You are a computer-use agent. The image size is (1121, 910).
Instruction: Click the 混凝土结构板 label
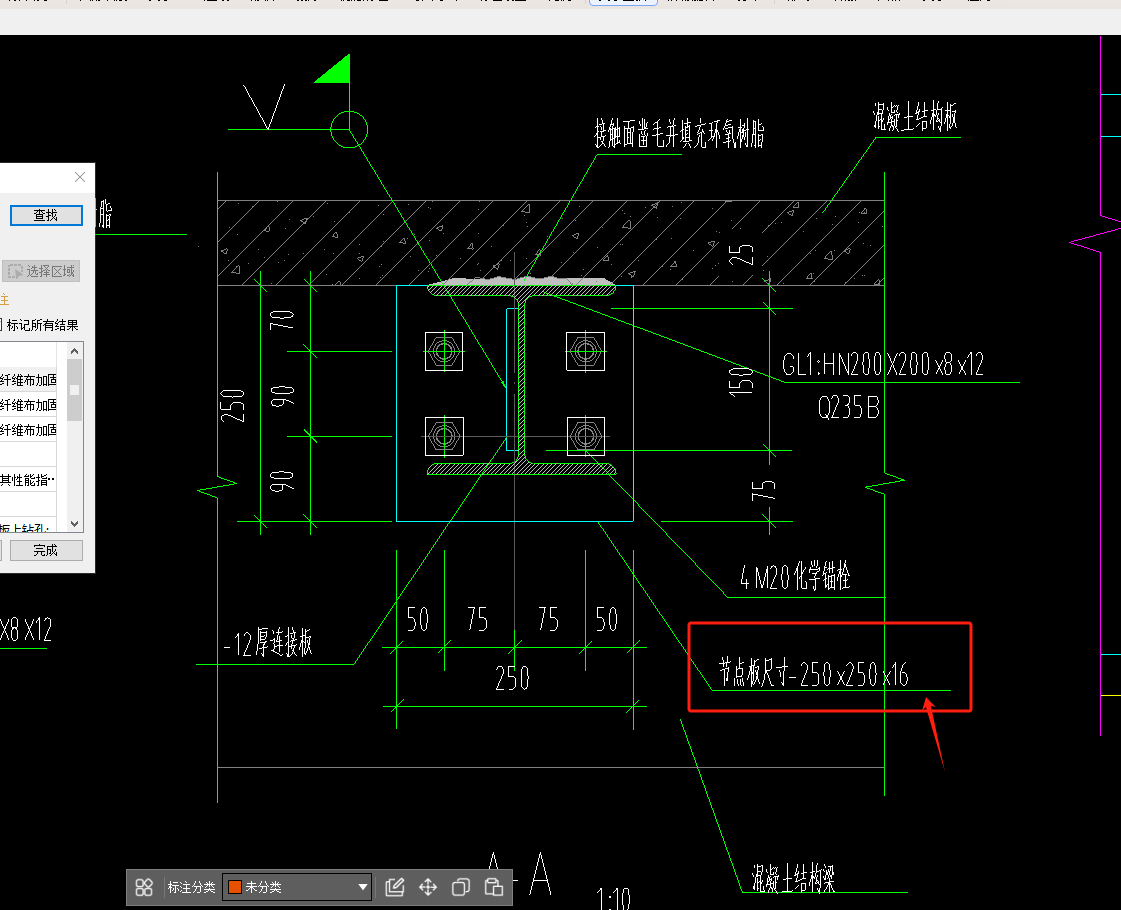point(915,117)
